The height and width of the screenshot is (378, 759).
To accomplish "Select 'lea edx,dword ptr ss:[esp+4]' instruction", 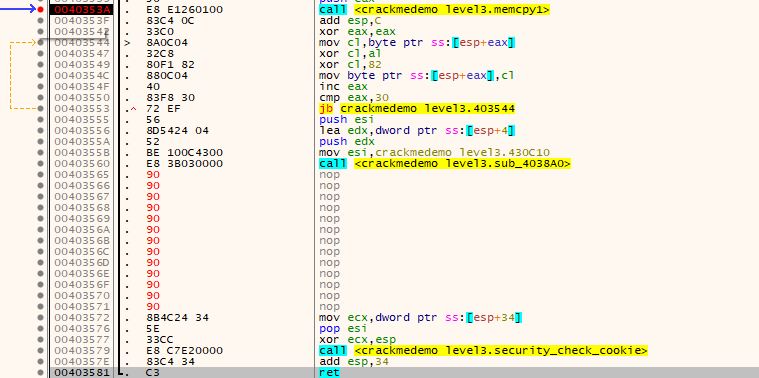I will [417, 131].
